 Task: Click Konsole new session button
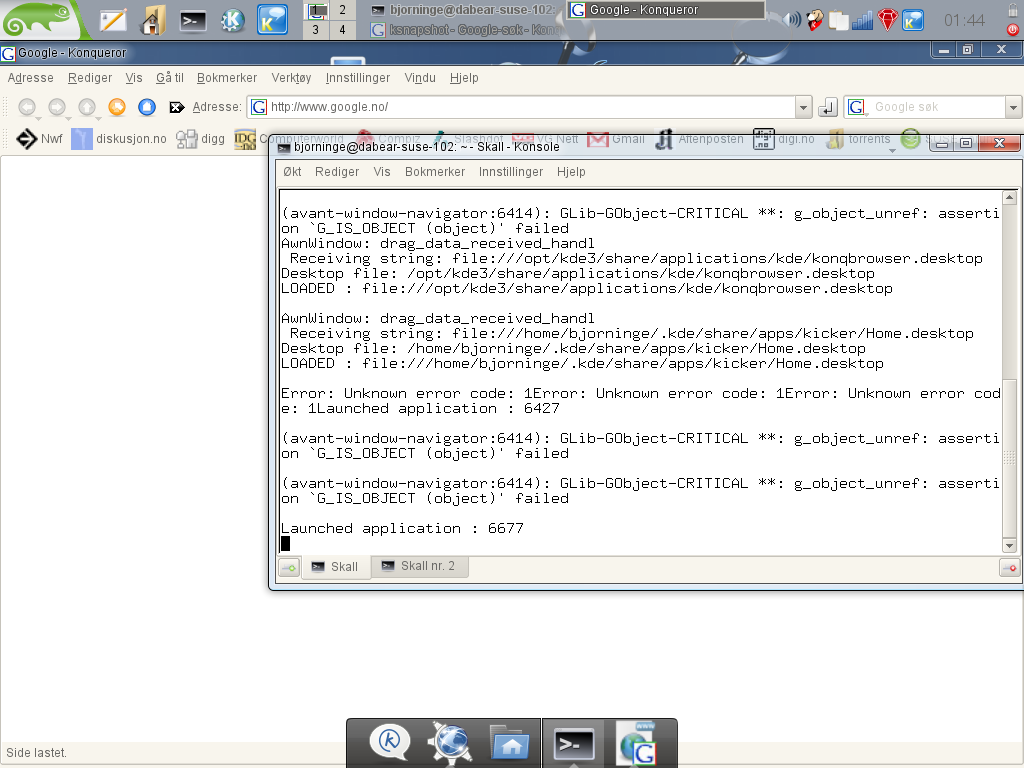tap(289, 568)
